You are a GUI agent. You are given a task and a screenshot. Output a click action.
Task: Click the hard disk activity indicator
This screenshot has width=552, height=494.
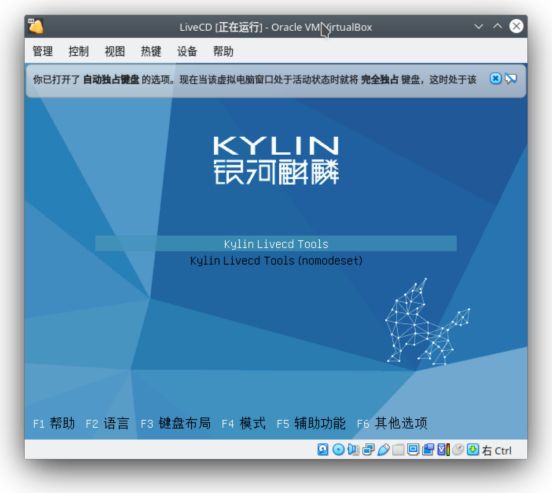pos(323,450)
